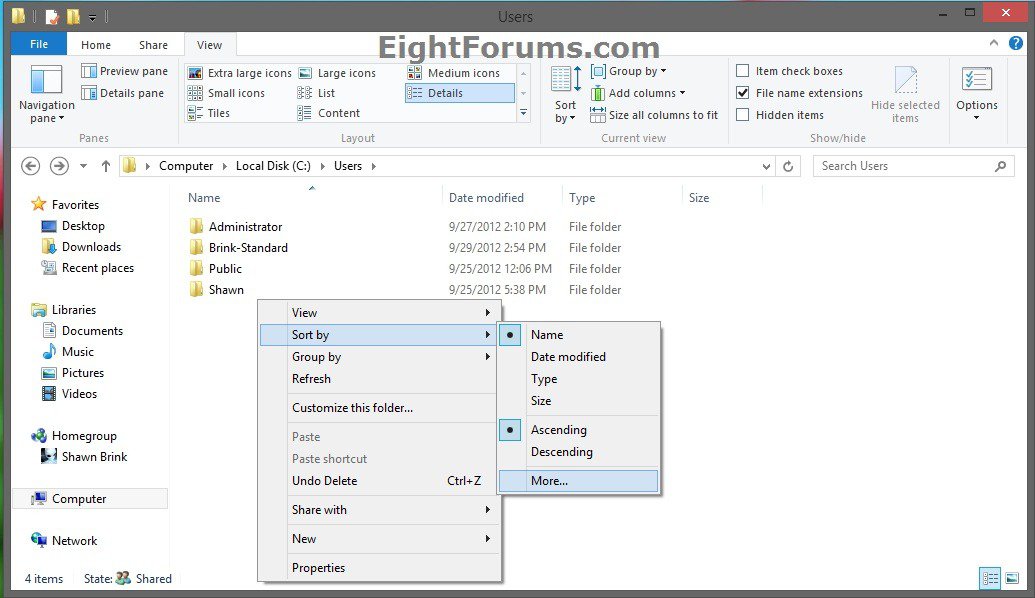Screen dimensions: 1035x598
Task: Open the File ribbon tab
Action: pyautogui.click(x=39, y=44)
